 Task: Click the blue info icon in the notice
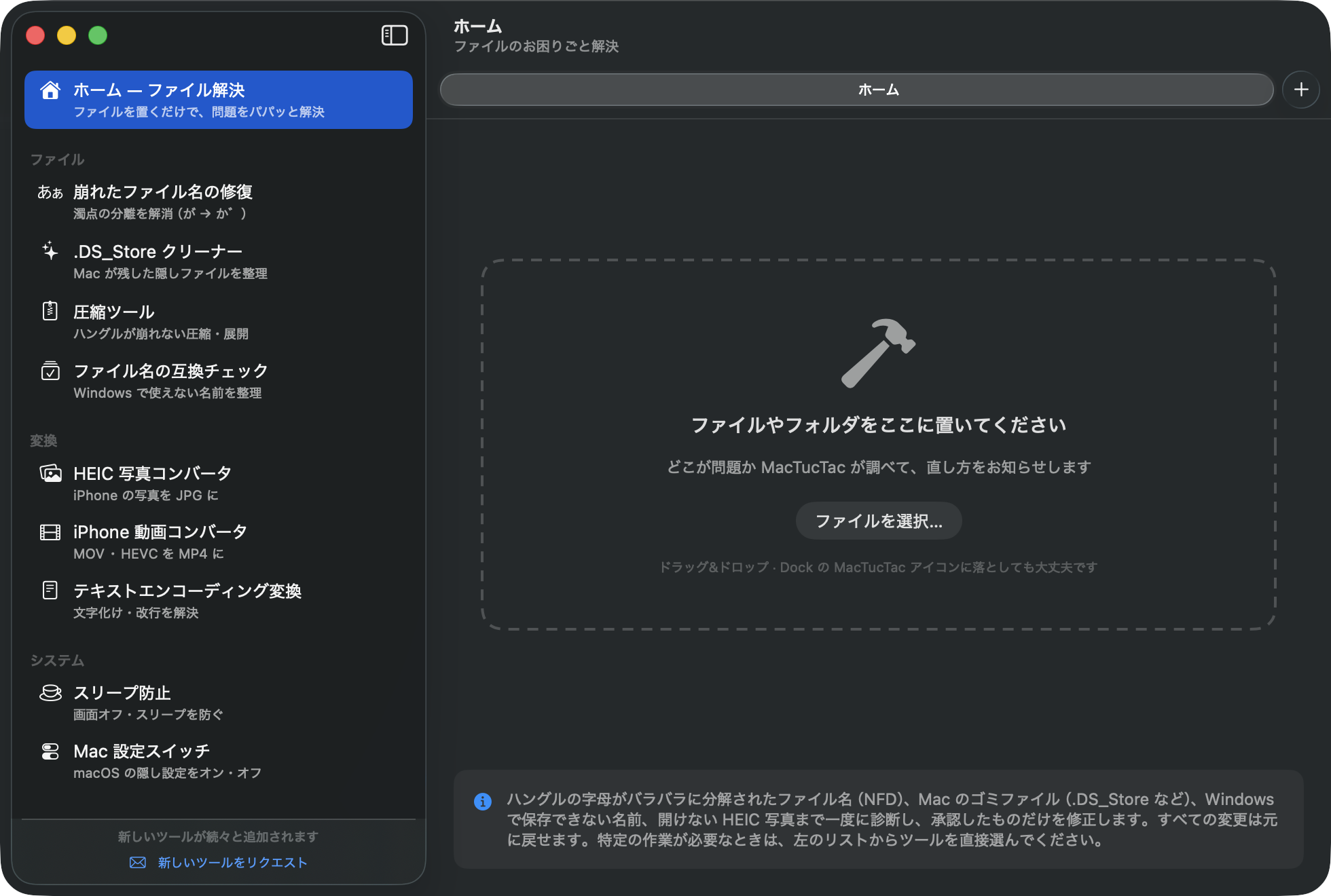[483, 802]
